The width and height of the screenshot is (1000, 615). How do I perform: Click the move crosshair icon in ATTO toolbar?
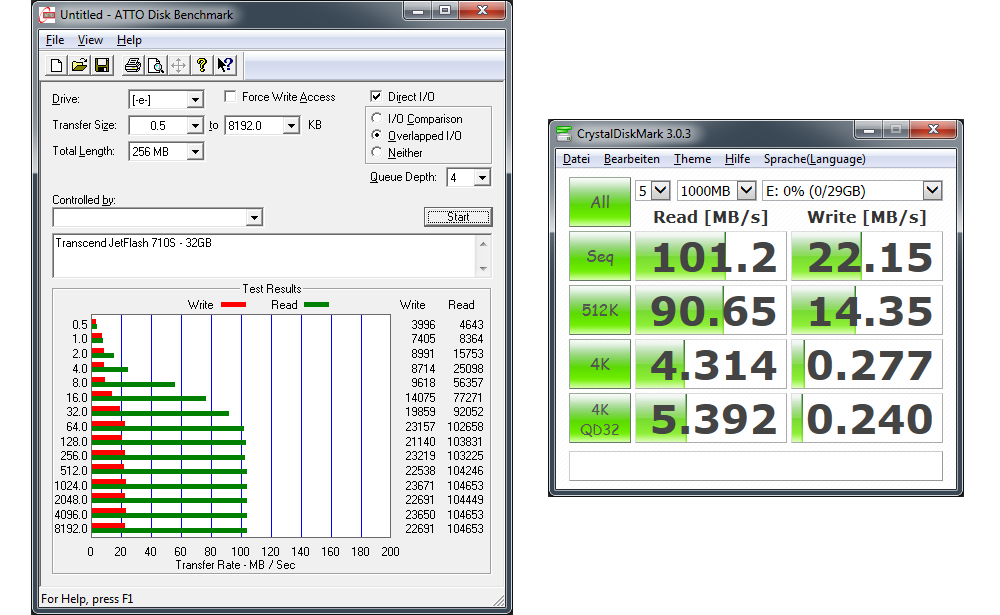[179, 65]
